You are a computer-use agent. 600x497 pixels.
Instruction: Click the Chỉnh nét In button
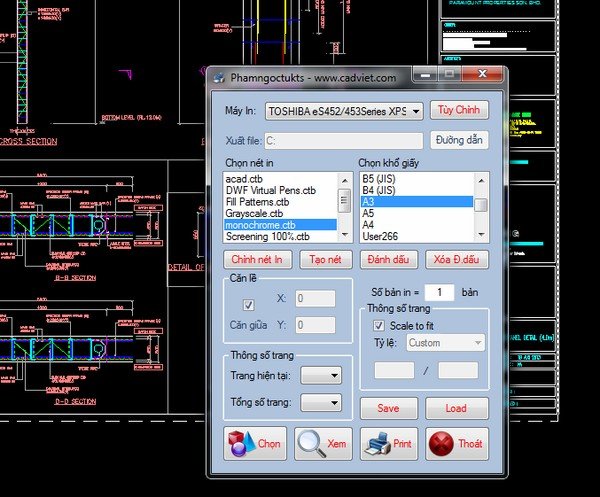click(x=258, y=259)
